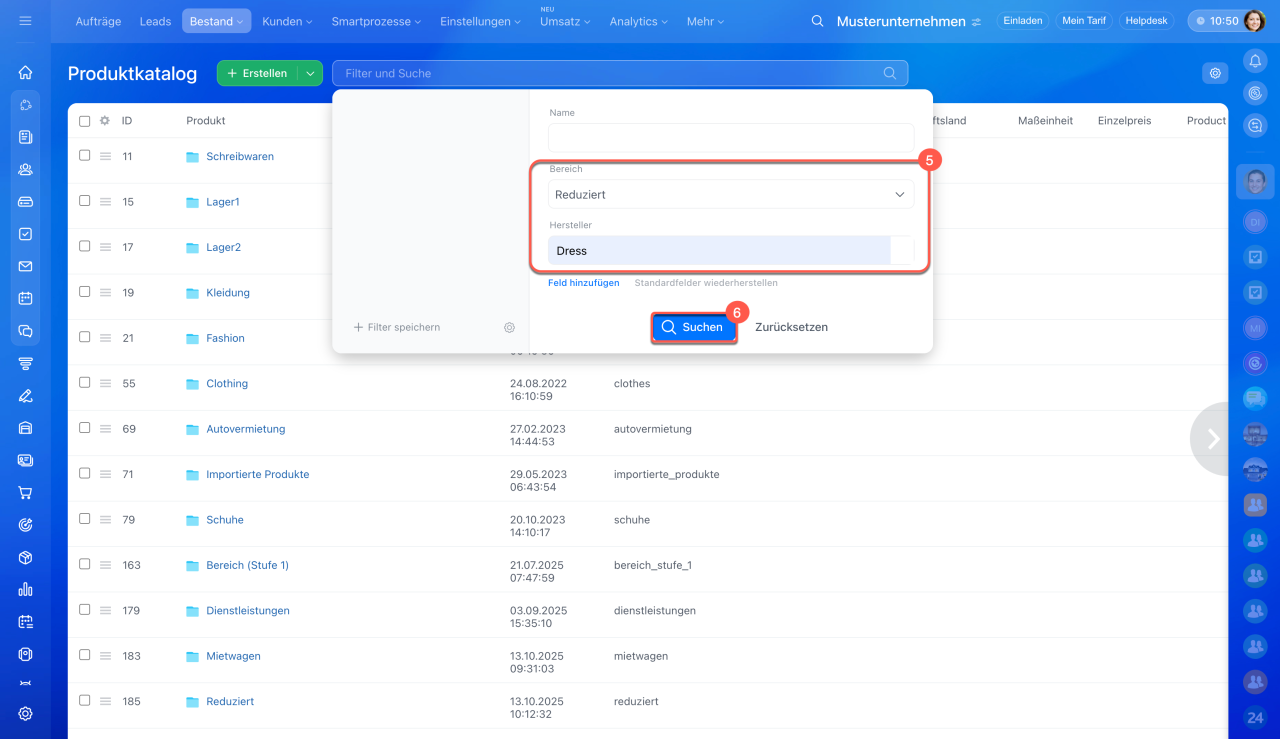1280x739 pixels.
Task: Tick the checkbox for Schreibwaren row
Action: [84, 156]
